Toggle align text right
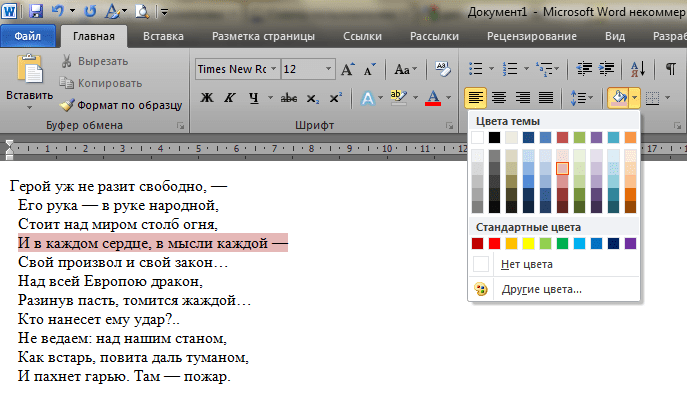The height and width of the screenshot is (404, 687). coord(522,98)
